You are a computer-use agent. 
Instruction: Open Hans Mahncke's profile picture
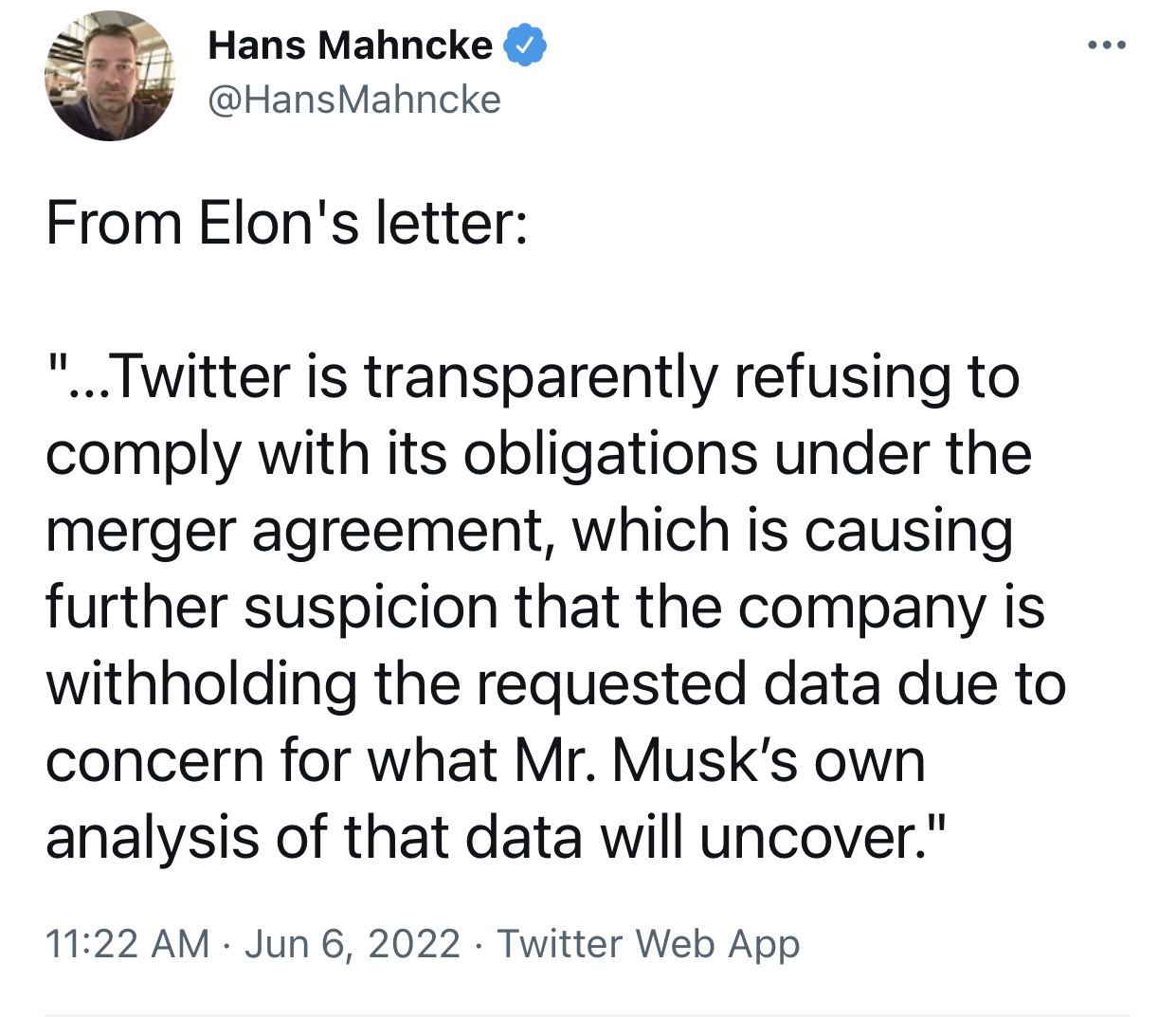(109, 76)
